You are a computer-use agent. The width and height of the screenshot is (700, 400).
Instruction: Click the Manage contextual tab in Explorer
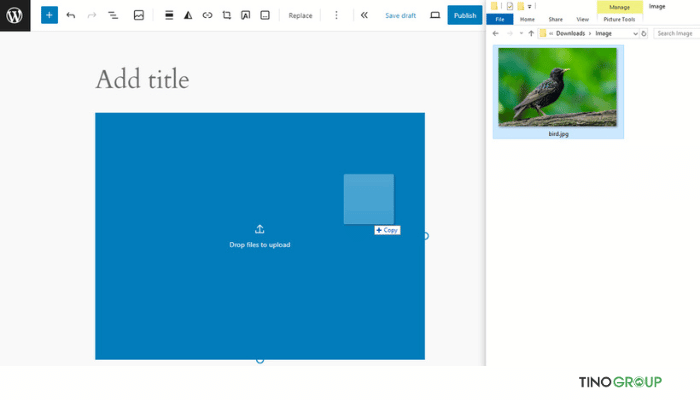619,7
